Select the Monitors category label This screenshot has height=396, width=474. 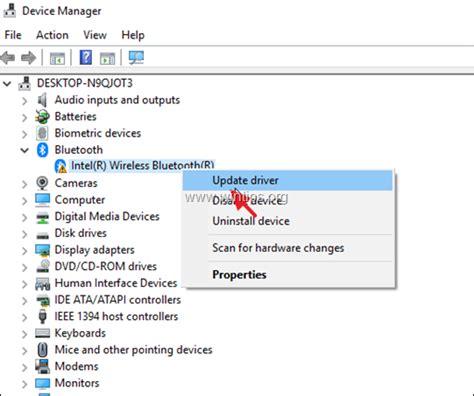click(77, 383)
